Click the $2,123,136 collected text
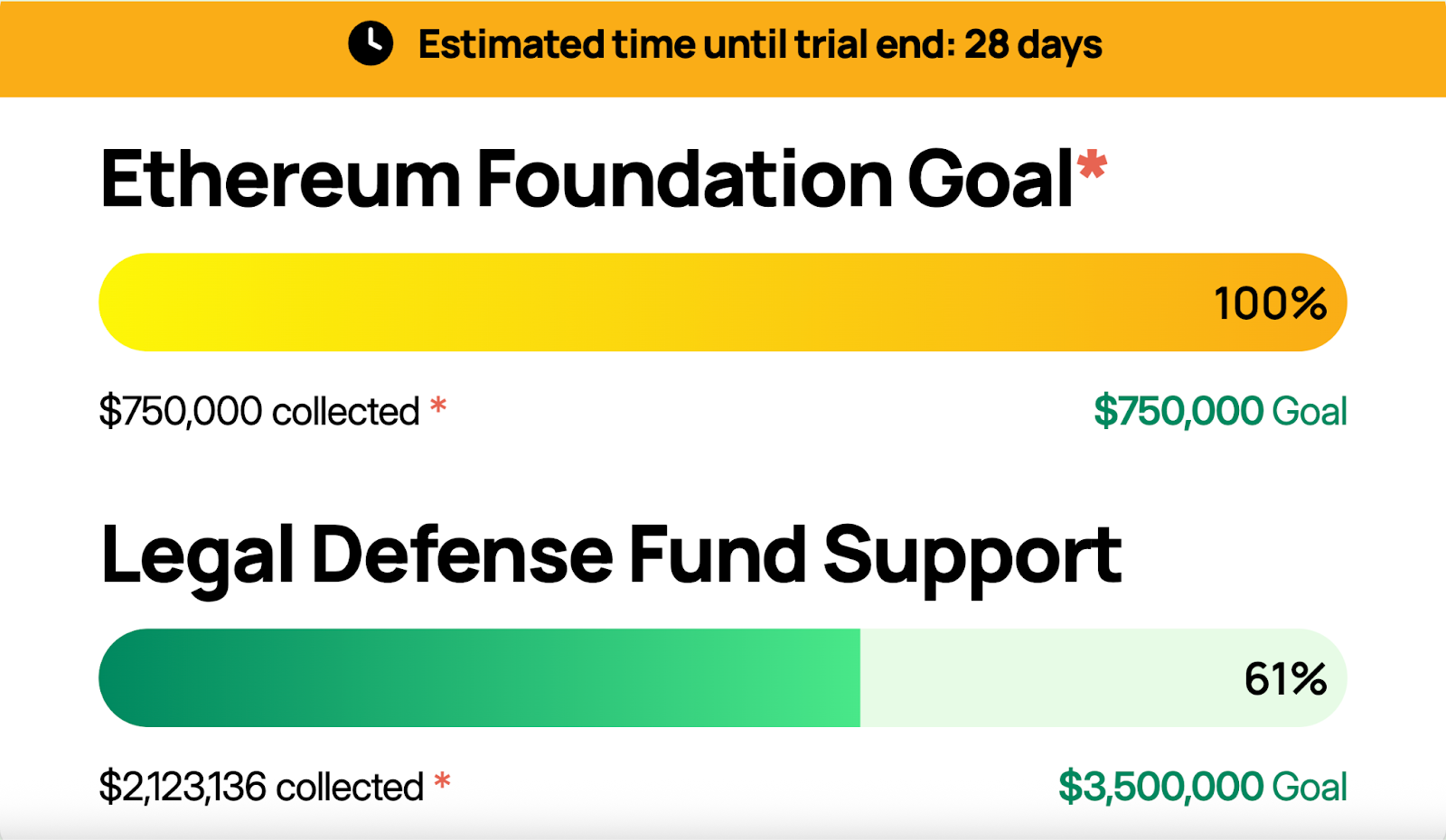1446x840 pixels. coord(261,787)
